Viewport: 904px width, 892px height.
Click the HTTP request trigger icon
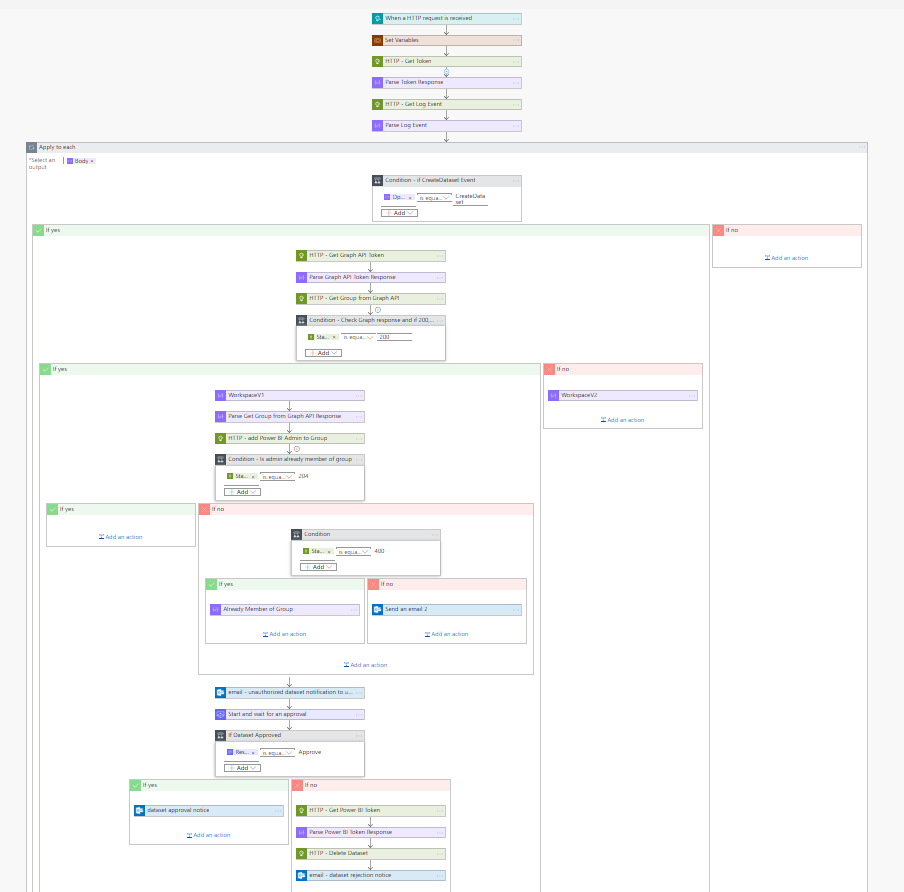pyautogui.click(x=377, y=19)
